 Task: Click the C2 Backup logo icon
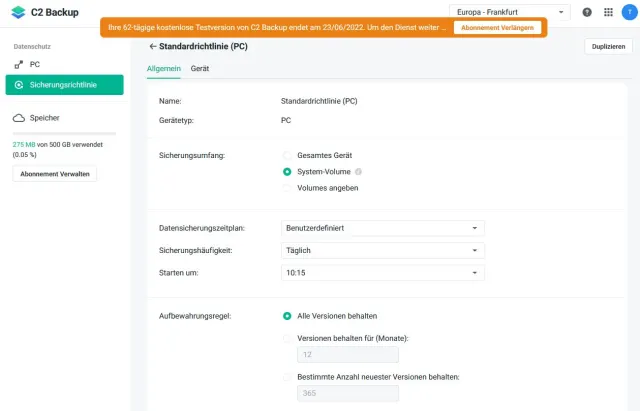pyautogui.click(x=18, y=12)
